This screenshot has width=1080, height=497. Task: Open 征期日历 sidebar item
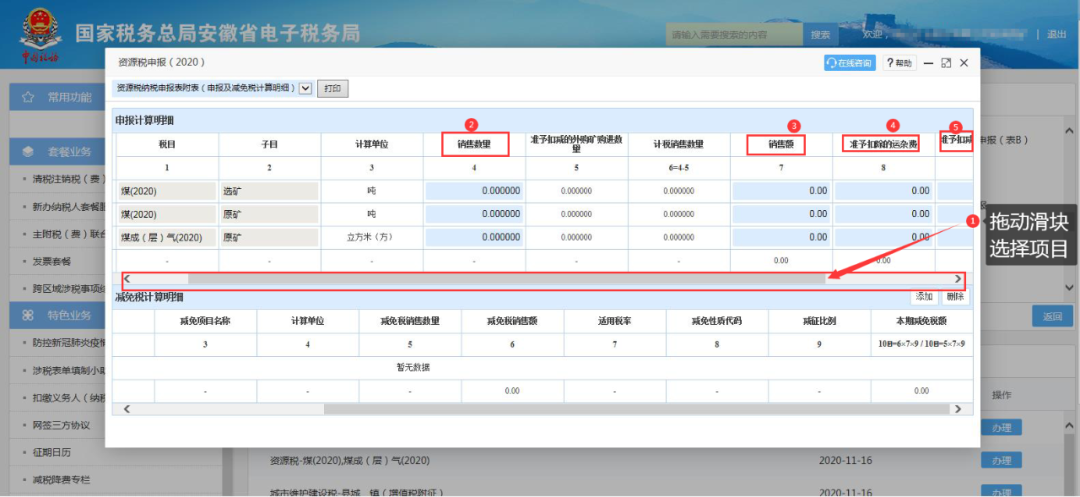[x=51, y=452]
